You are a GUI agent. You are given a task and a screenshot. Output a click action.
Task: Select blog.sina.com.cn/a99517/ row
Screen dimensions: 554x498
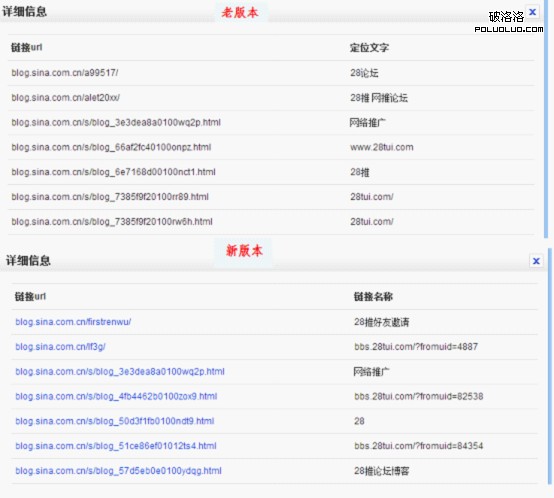coord(271,73)
